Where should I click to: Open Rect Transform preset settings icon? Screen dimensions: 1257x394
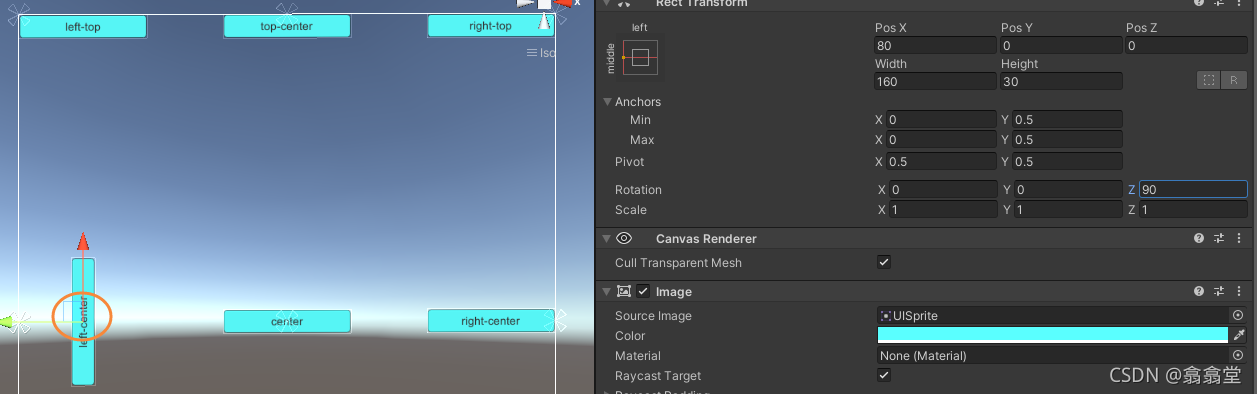pyautogui.click(x=1219, y=3)
